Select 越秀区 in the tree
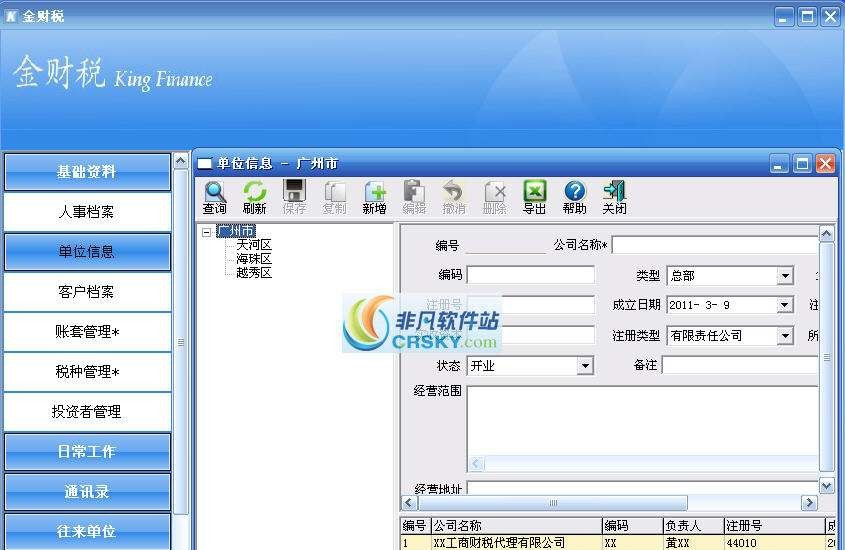Viewport: 845px width, 550px height. click(x=253, y=273)
